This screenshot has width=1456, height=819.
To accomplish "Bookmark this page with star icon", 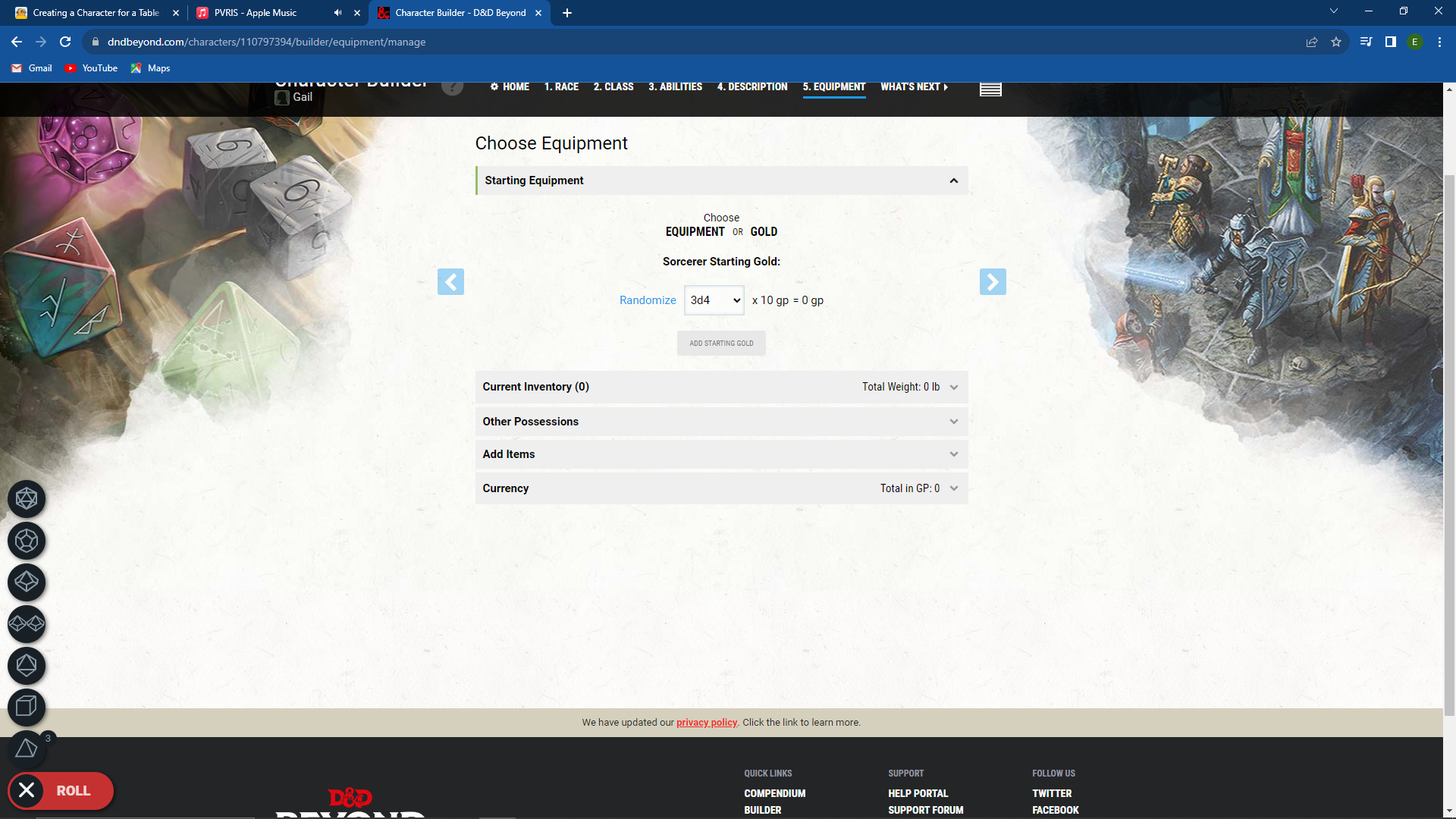I will [x=1336, y=42].
